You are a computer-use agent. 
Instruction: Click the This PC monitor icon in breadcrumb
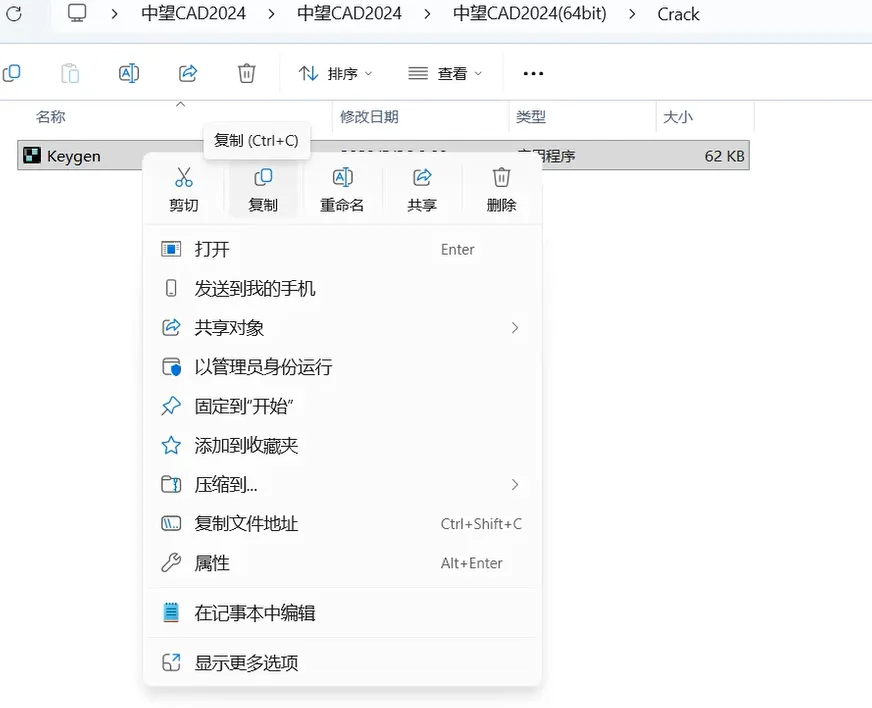point(77,13)
